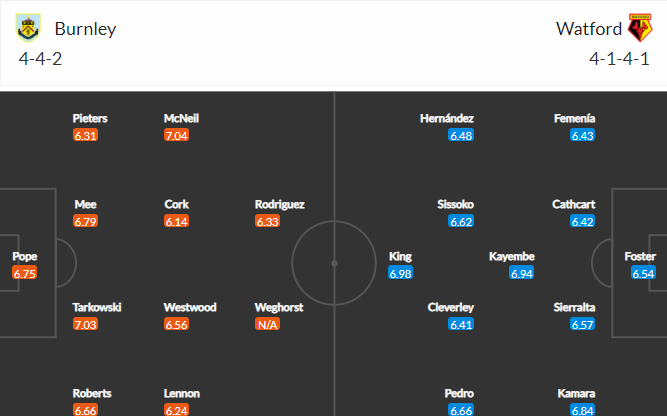Open the Burnley team name link
The image size is (667, 416).
pos(86,29)
